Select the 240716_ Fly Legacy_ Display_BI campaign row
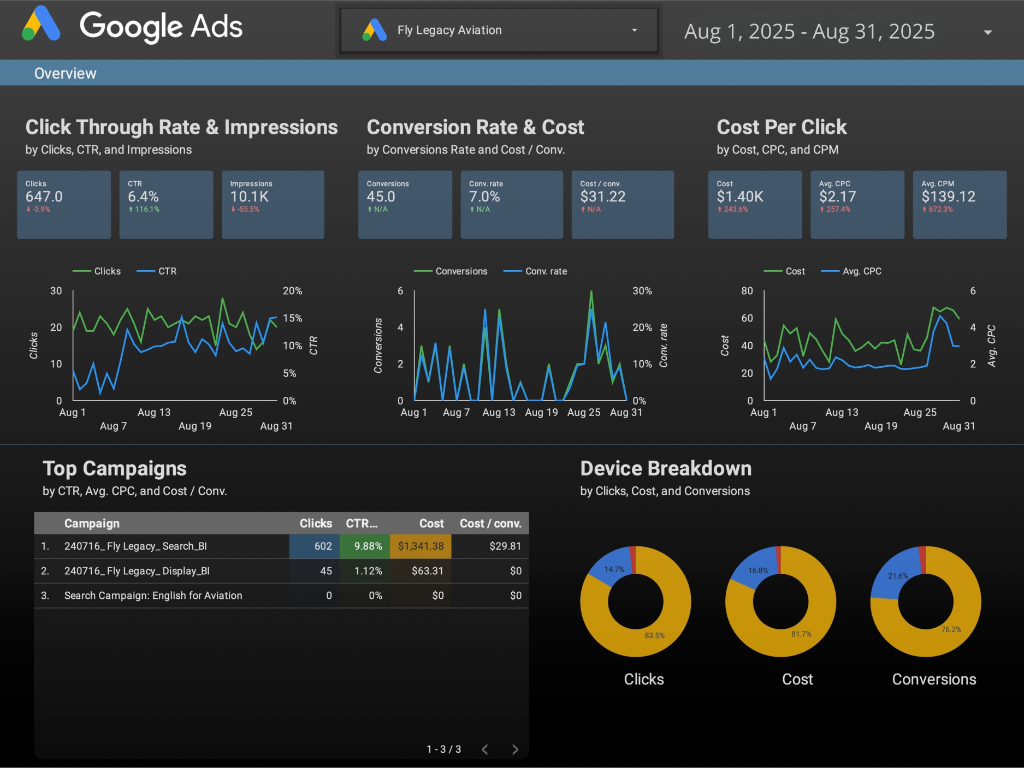 281,571
